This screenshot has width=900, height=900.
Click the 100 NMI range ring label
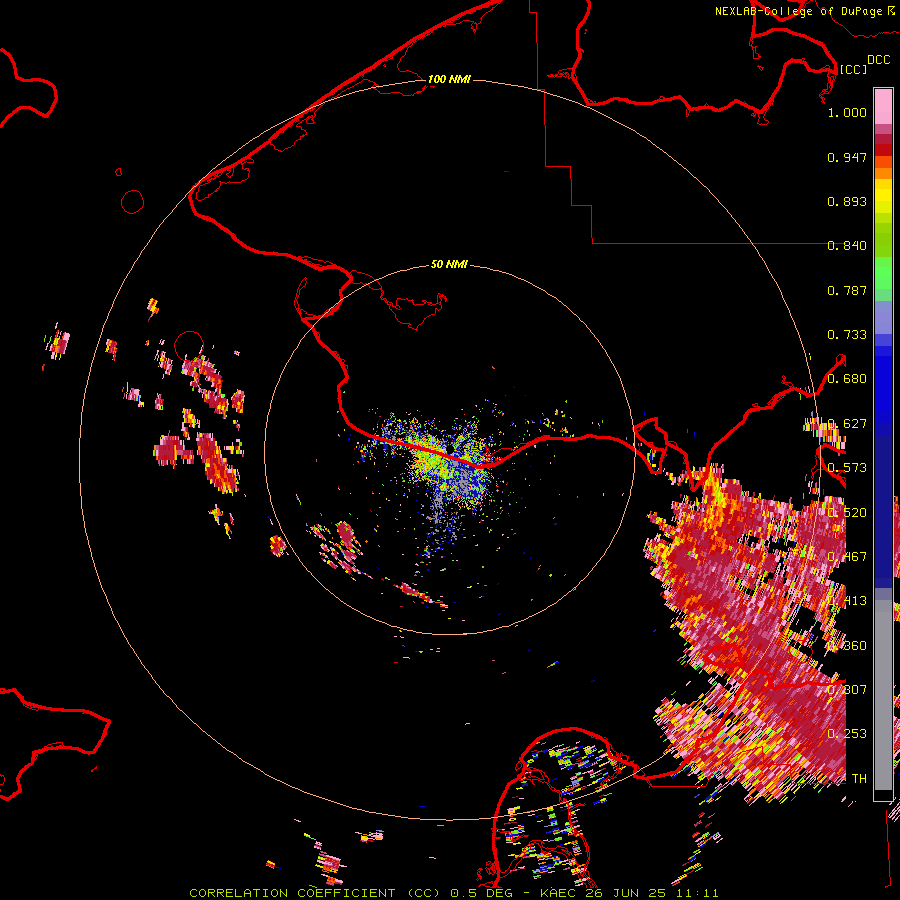click(x=449, y=79)
